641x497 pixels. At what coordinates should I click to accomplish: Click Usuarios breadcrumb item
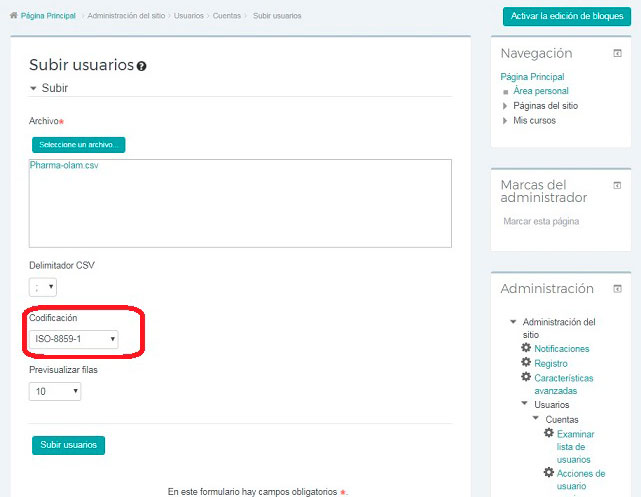coord(188,16)
